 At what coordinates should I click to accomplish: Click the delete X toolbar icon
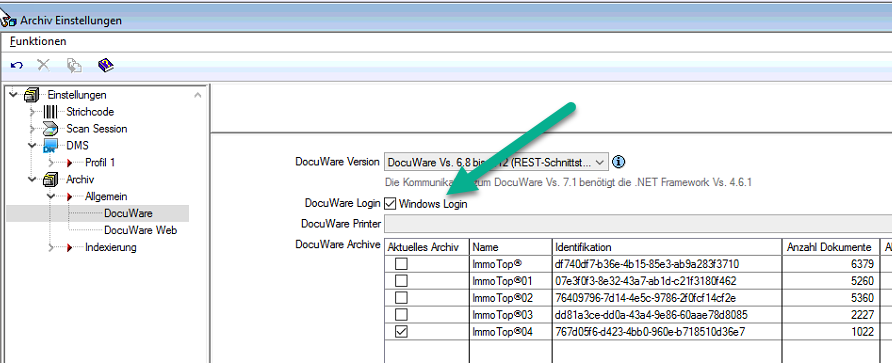pos(44,65)
